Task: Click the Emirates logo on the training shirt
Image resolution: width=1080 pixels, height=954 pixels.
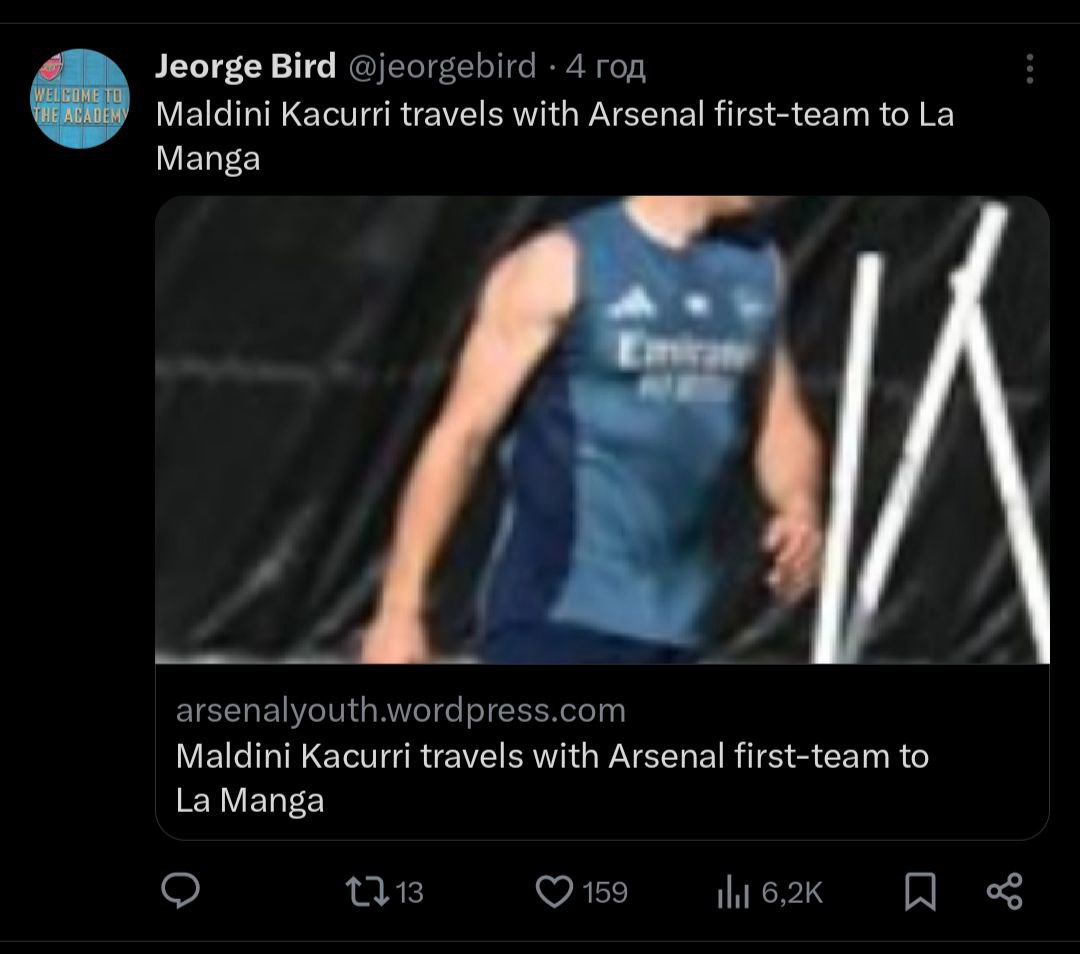Action: coord(686,353)
